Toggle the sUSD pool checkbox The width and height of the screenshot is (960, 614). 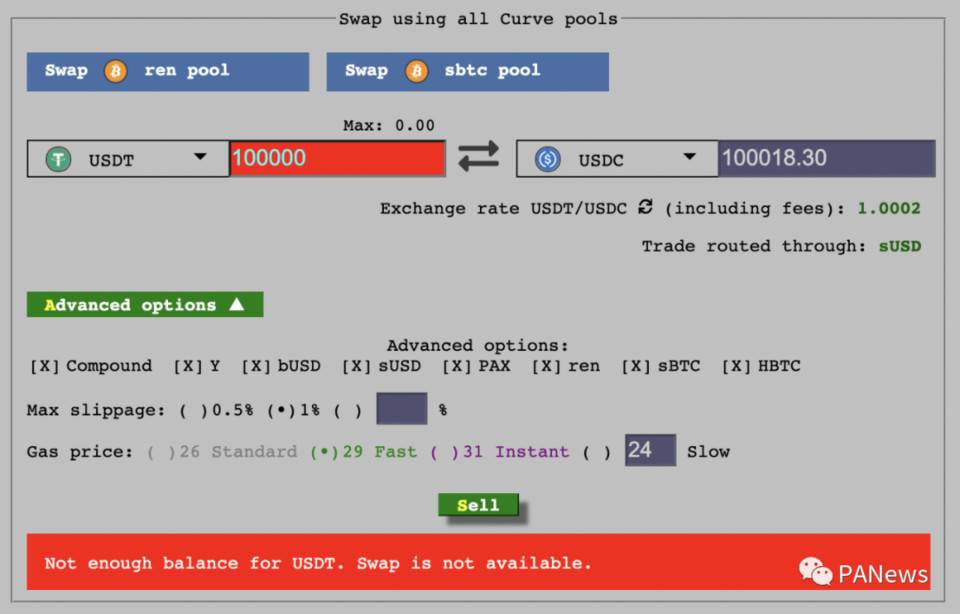(x=357, y=366)
